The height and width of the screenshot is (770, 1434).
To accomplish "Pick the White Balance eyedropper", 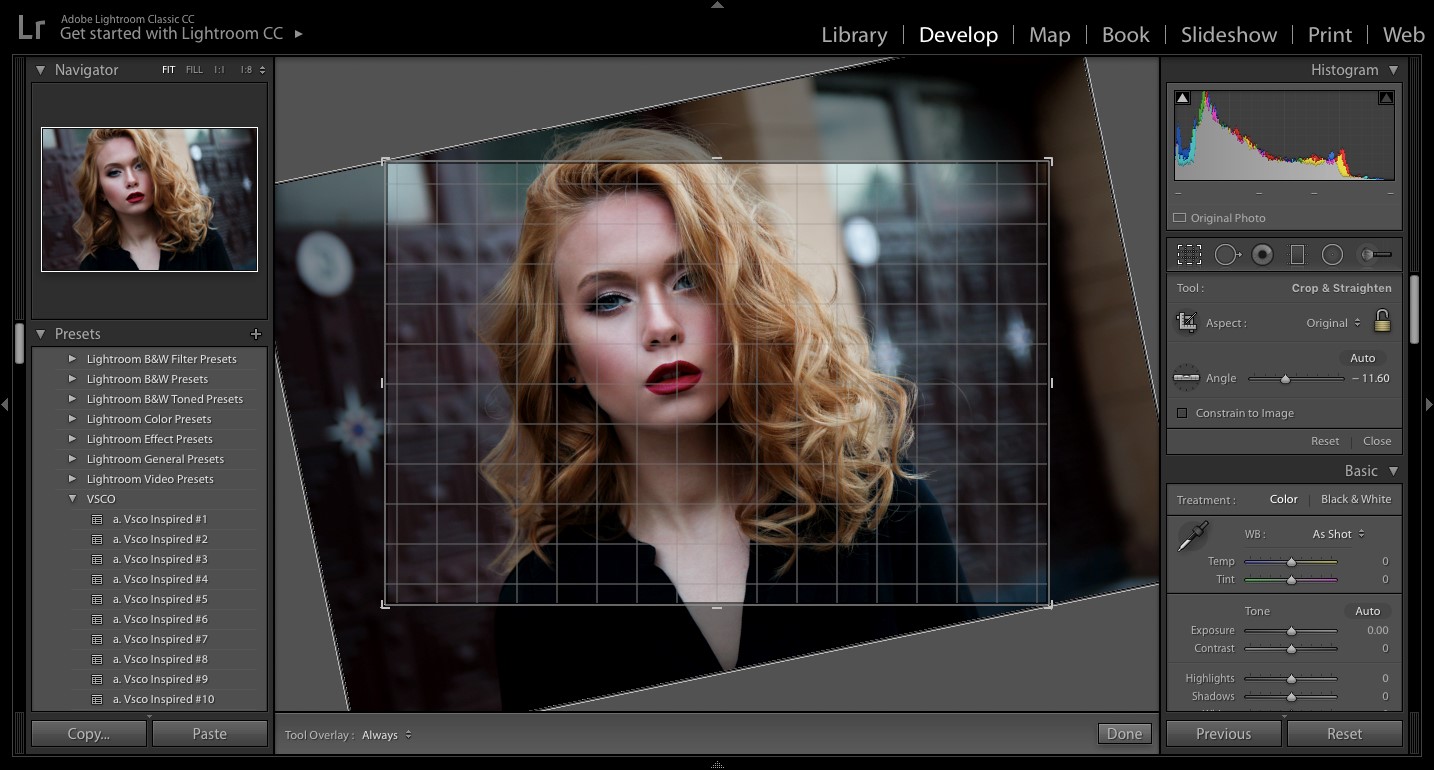I will click(x=1193, y=536).
